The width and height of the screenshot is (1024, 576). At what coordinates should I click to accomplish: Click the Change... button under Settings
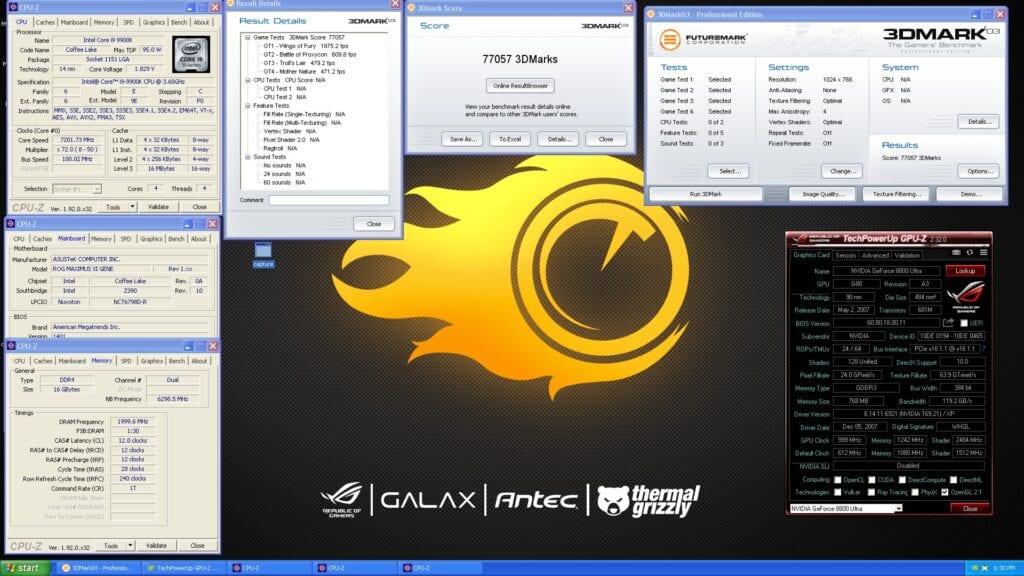(842, 171)
